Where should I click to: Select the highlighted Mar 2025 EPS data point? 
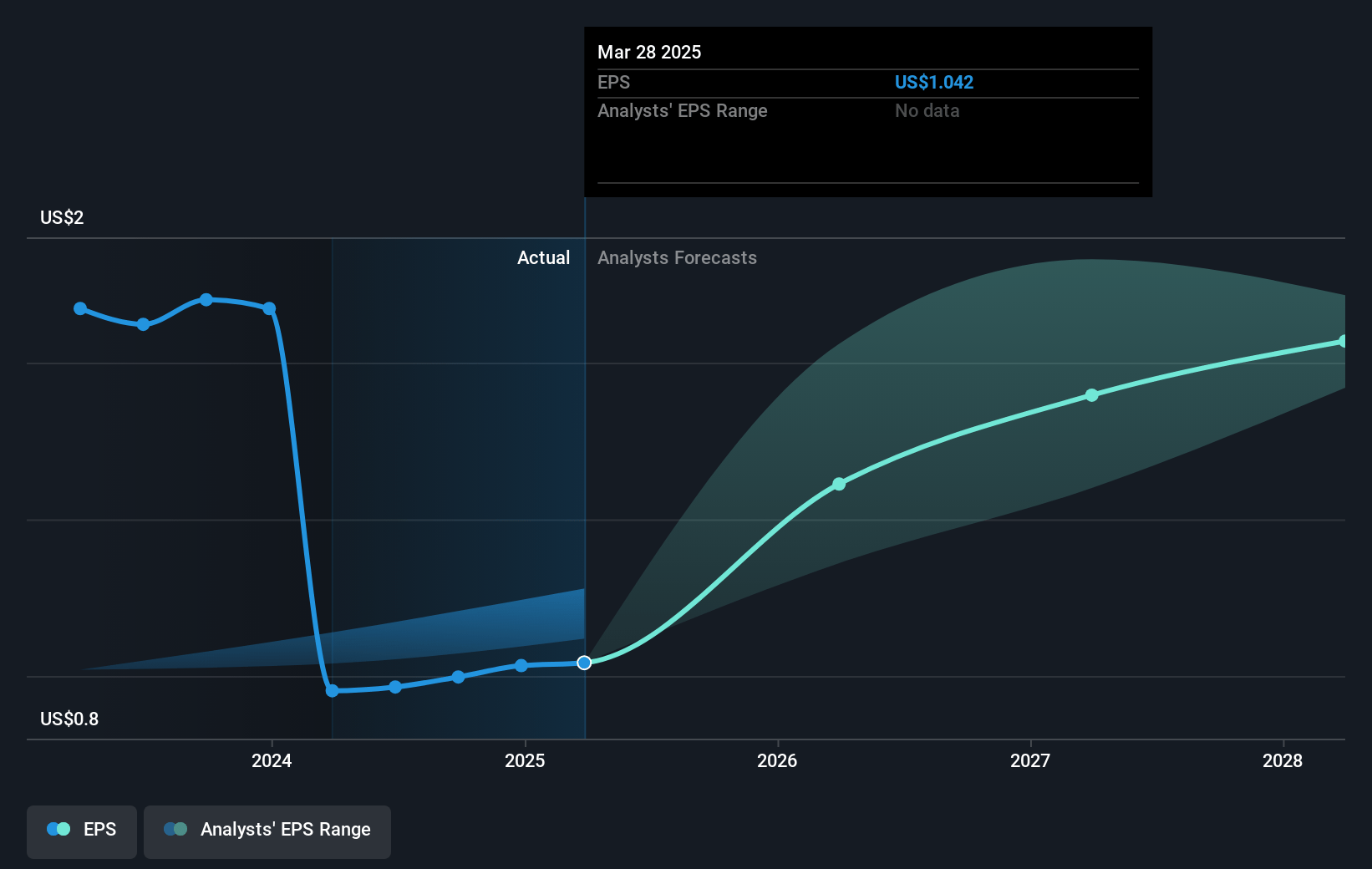(584, 663)
